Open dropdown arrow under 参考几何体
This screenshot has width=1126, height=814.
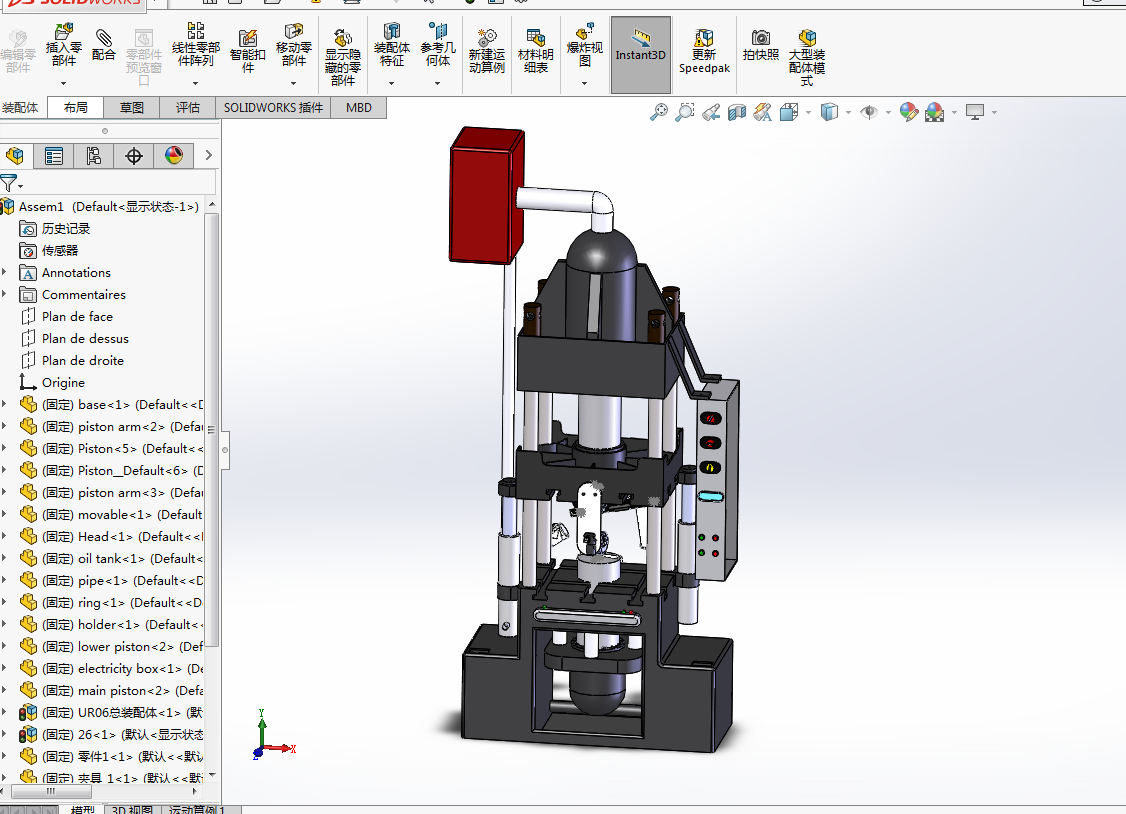click(437, 84)
